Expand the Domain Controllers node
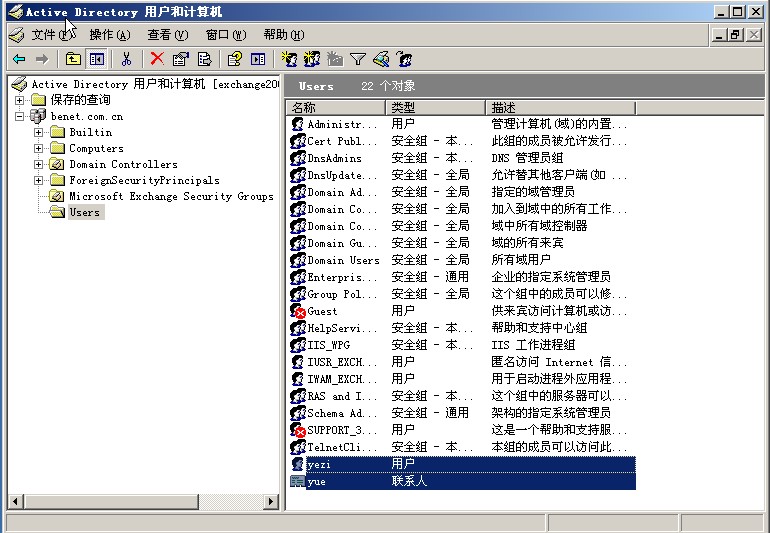This screenshot has height=533, width=770. coord(38,164)
